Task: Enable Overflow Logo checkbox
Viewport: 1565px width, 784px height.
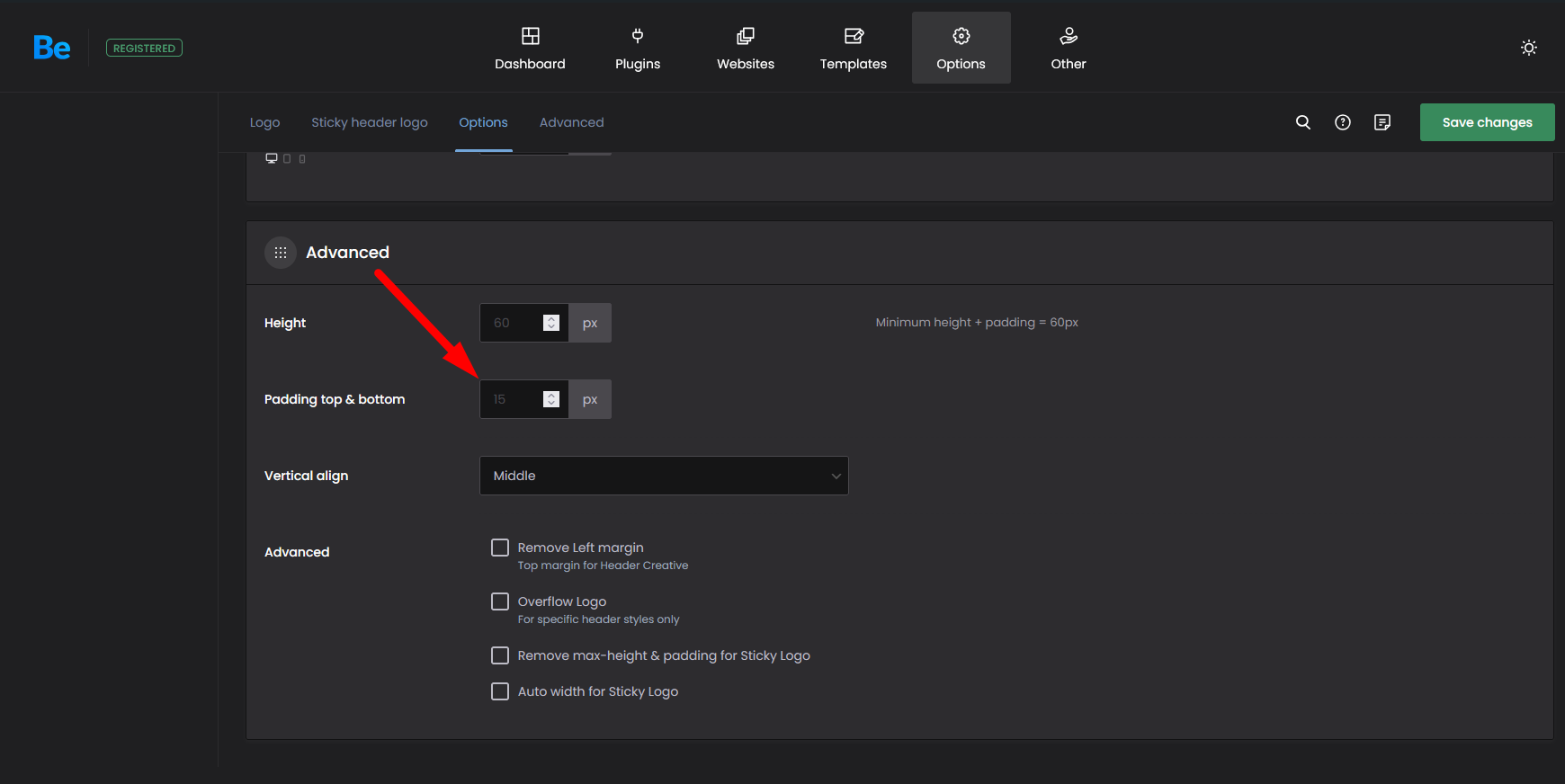Action: coord(500,601)
